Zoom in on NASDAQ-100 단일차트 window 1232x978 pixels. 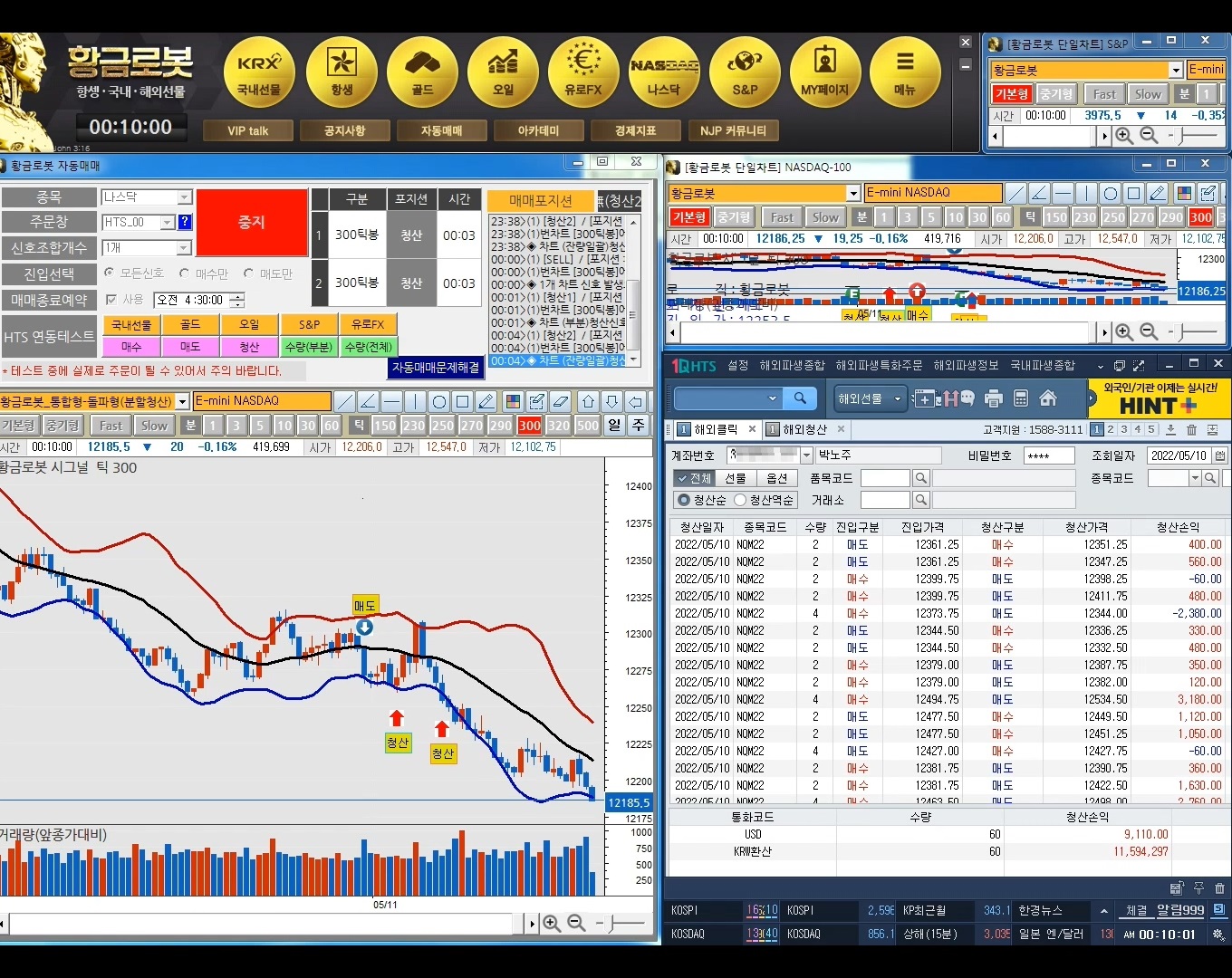click(1123, 332)
